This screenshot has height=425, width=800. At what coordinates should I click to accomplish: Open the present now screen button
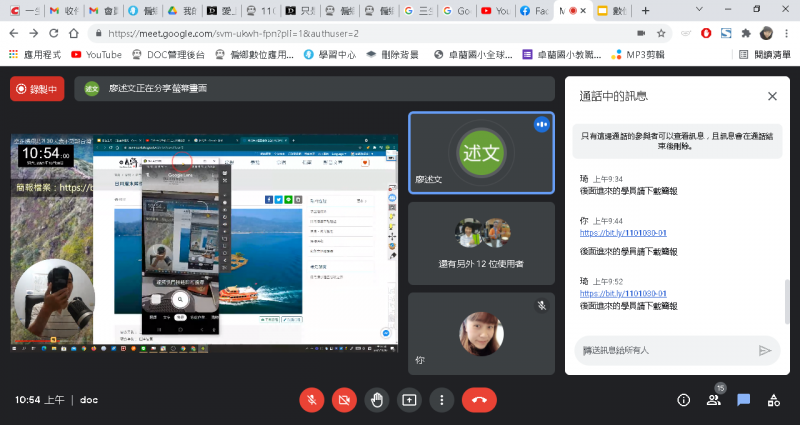[x=409, y=400]
